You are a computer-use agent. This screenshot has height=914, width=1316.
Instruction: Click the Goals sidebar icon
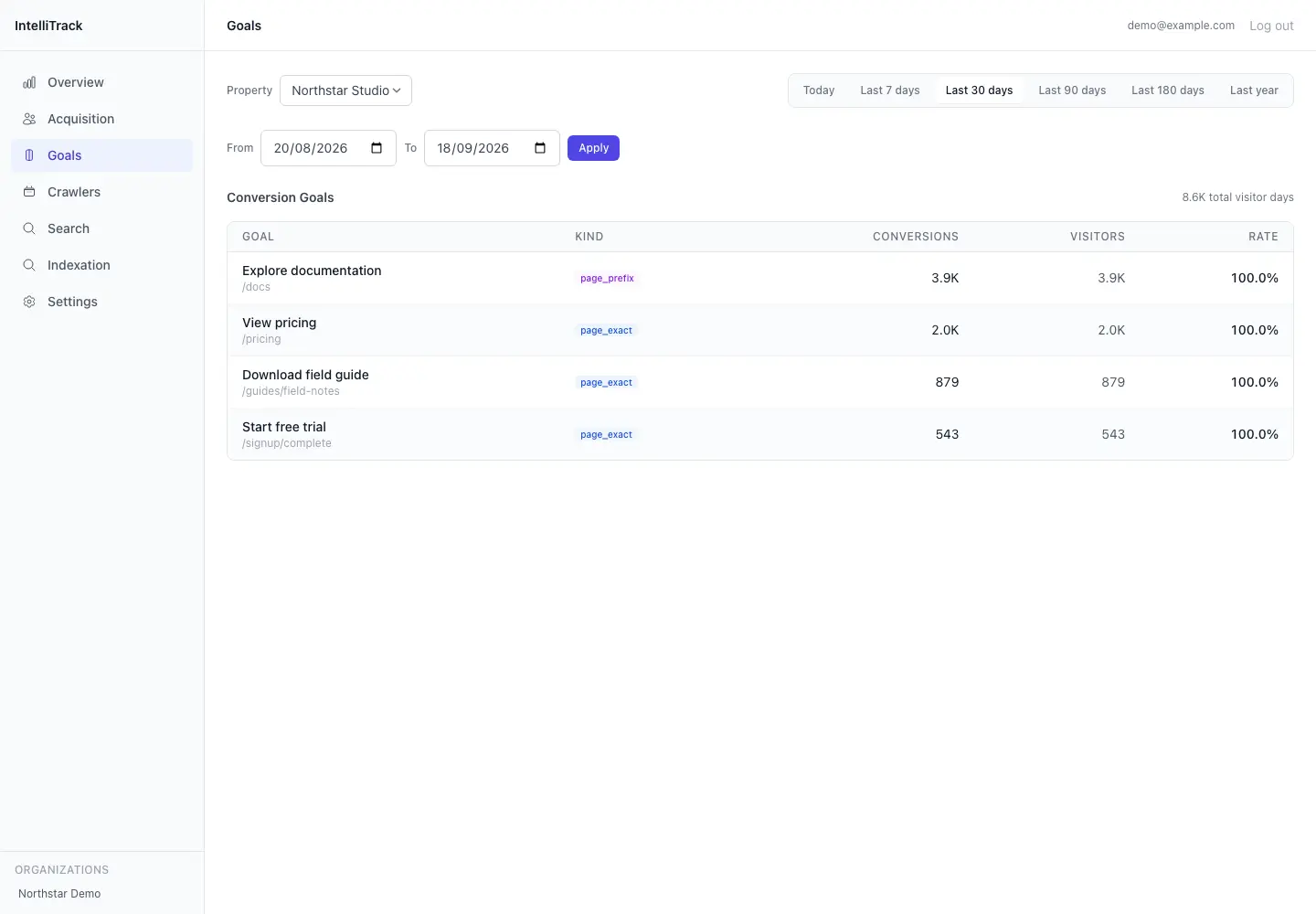pyautogui.click(x=29, y=155)
